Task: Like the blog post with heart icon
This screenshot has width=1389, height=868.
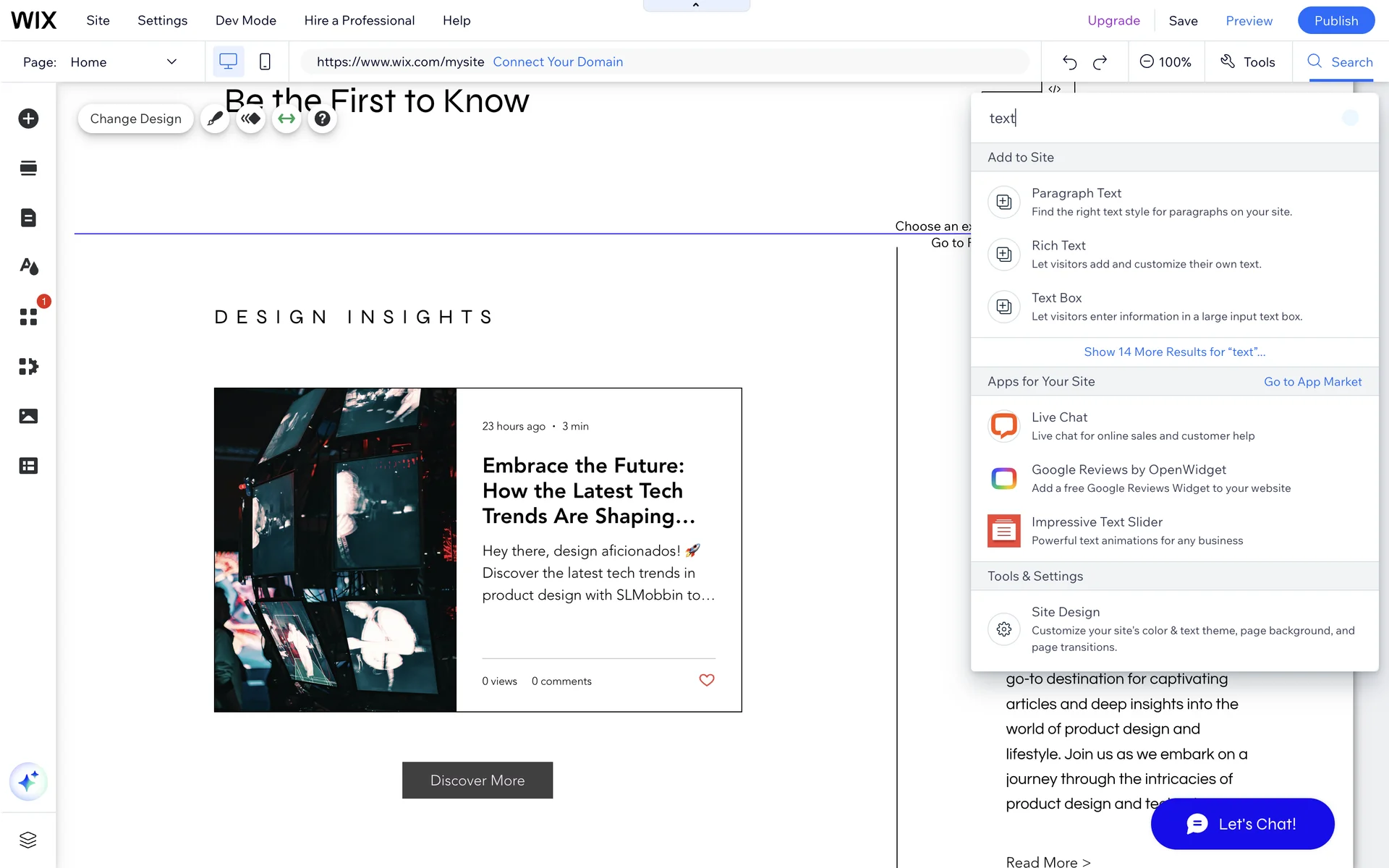Action: tap(706, 680)
